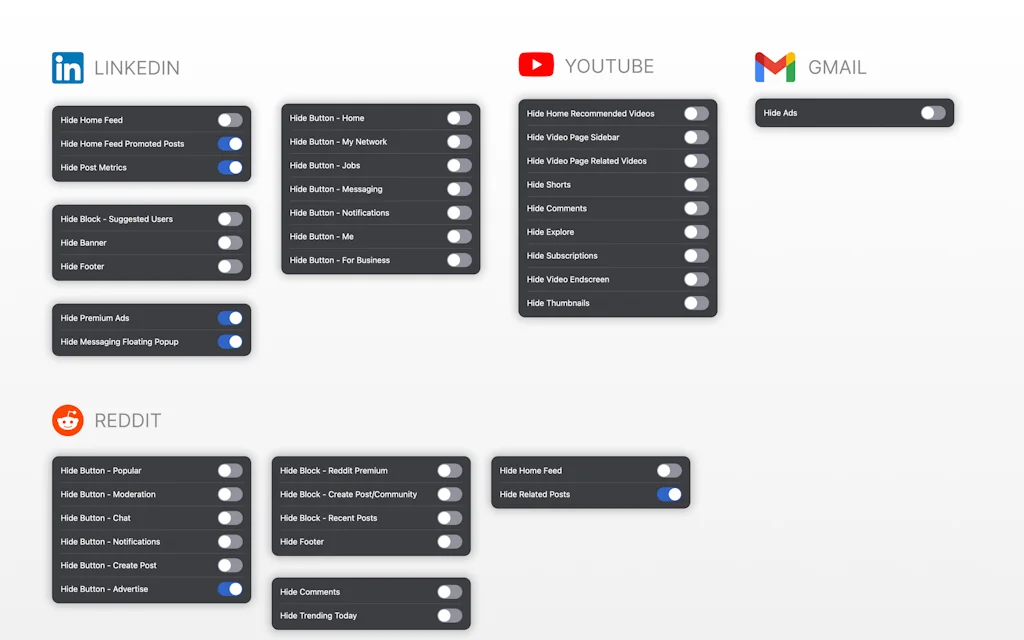Click the LinkedIn logo icon
The image size is (1024, 640).
(68, 68)
